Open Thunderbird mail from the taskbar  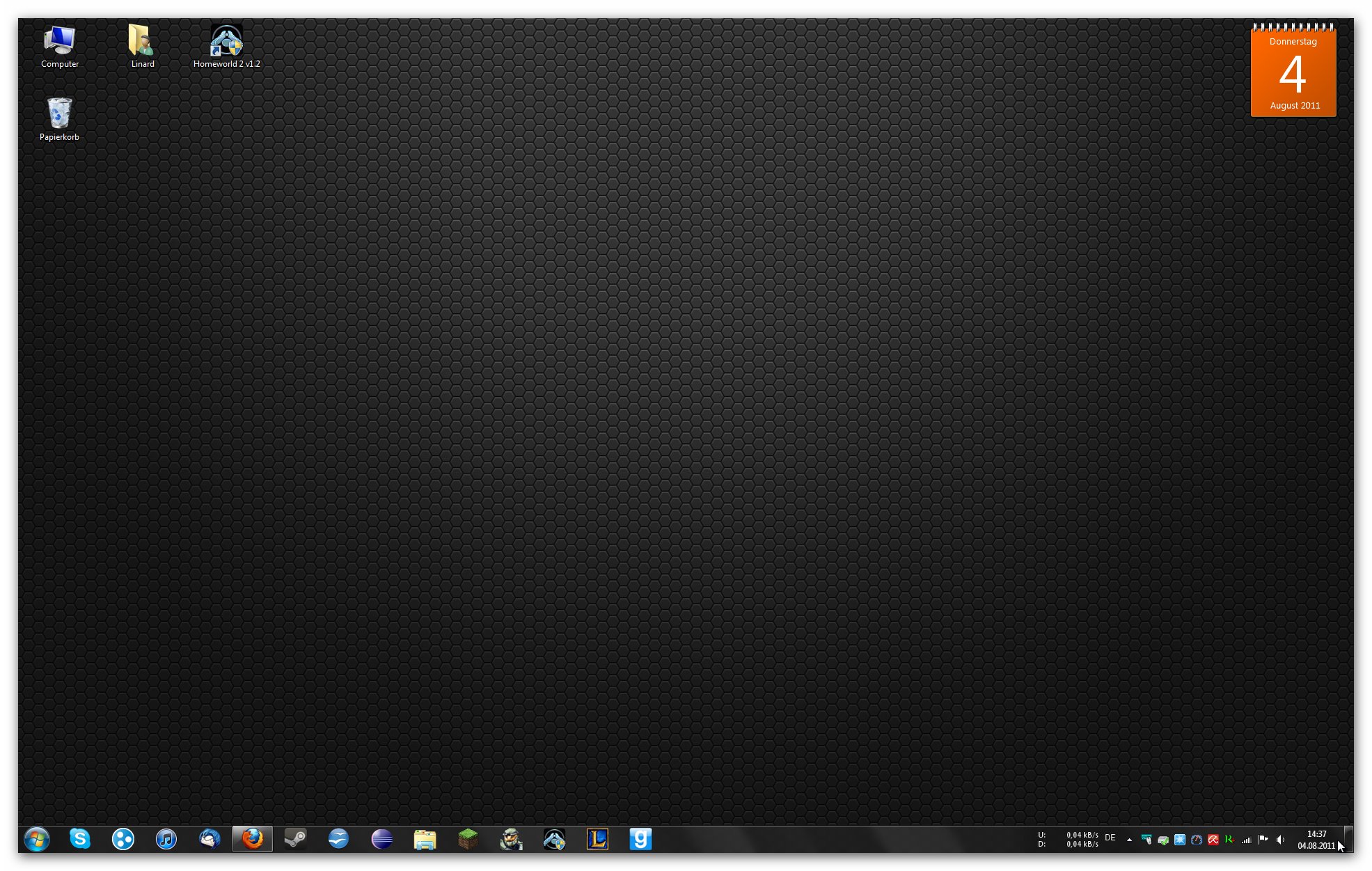[x=210, y=839]
